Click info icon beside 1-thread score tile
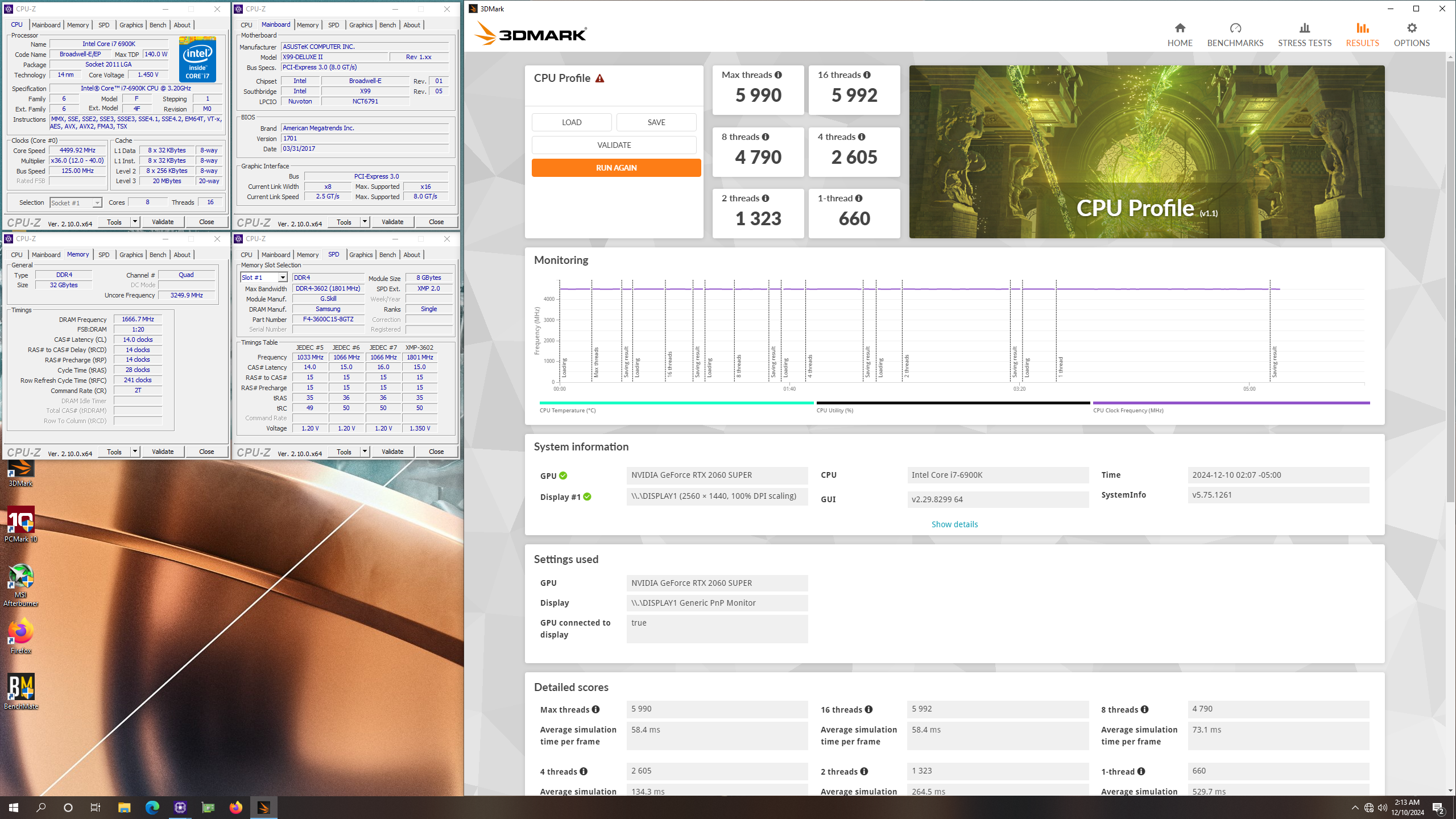 point(859,198)
